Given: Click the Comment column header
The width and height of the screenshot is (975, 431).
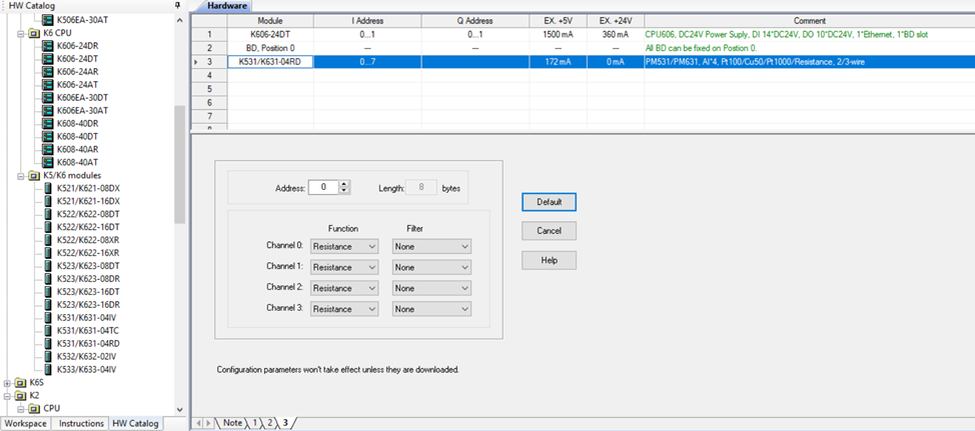Looking at the screenshot, I should 810,21.
